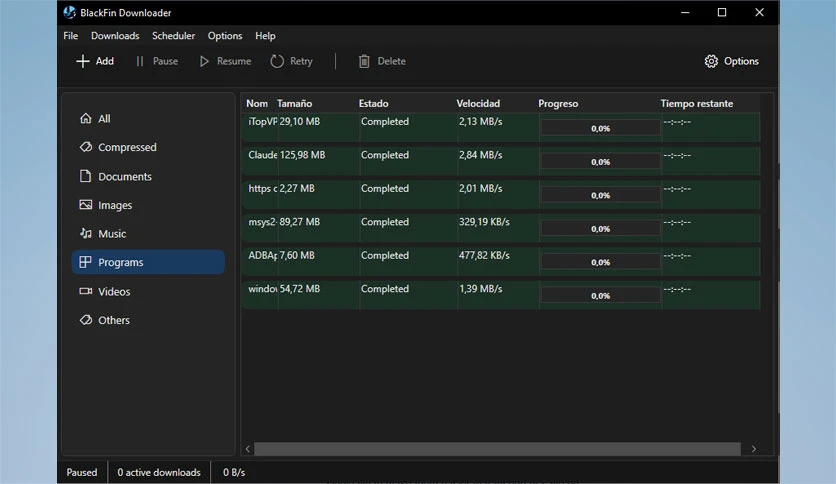
Task: Click Completed status in the https row
Action: (385, 189)
